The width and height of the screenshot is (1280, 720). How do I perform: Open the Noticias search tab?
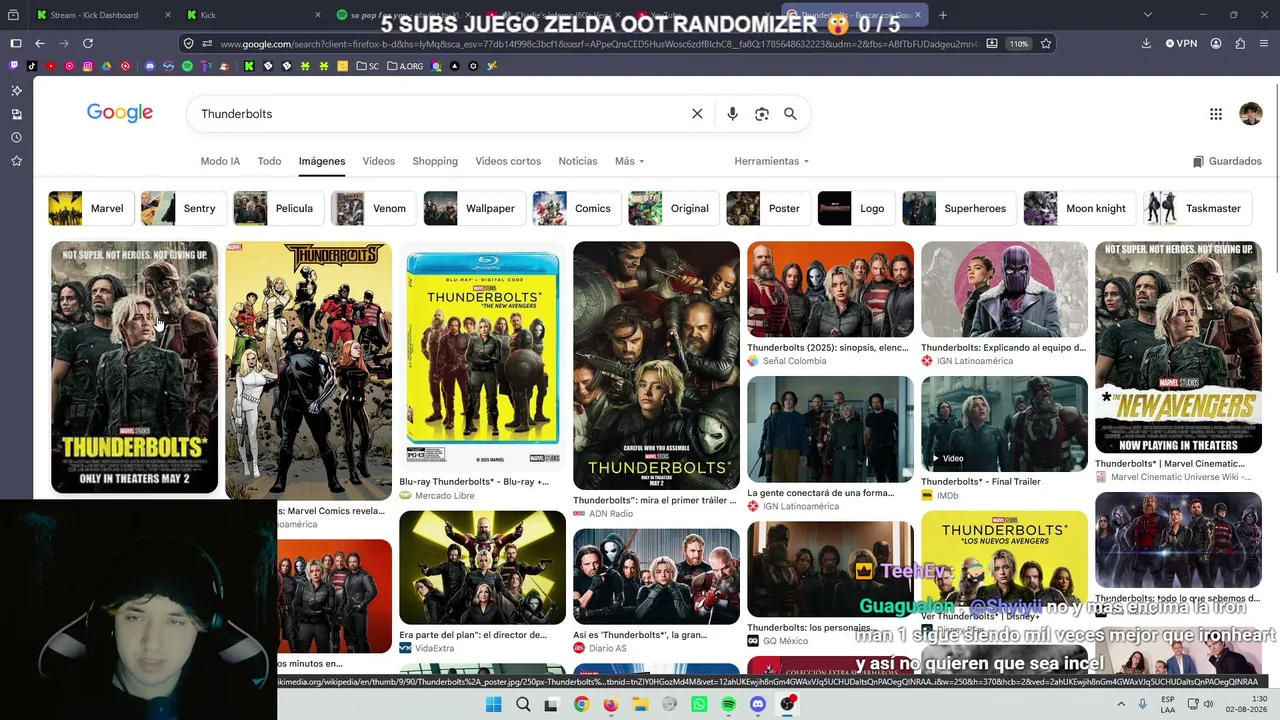tap(578, 161)
